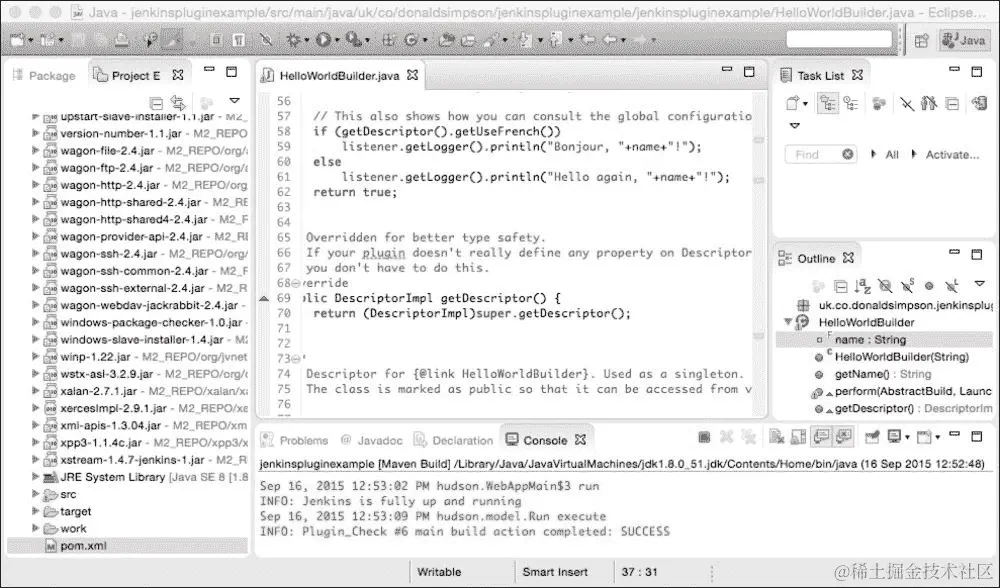Click Terminate icon in Console toolbar

click(x=704, y=437)
